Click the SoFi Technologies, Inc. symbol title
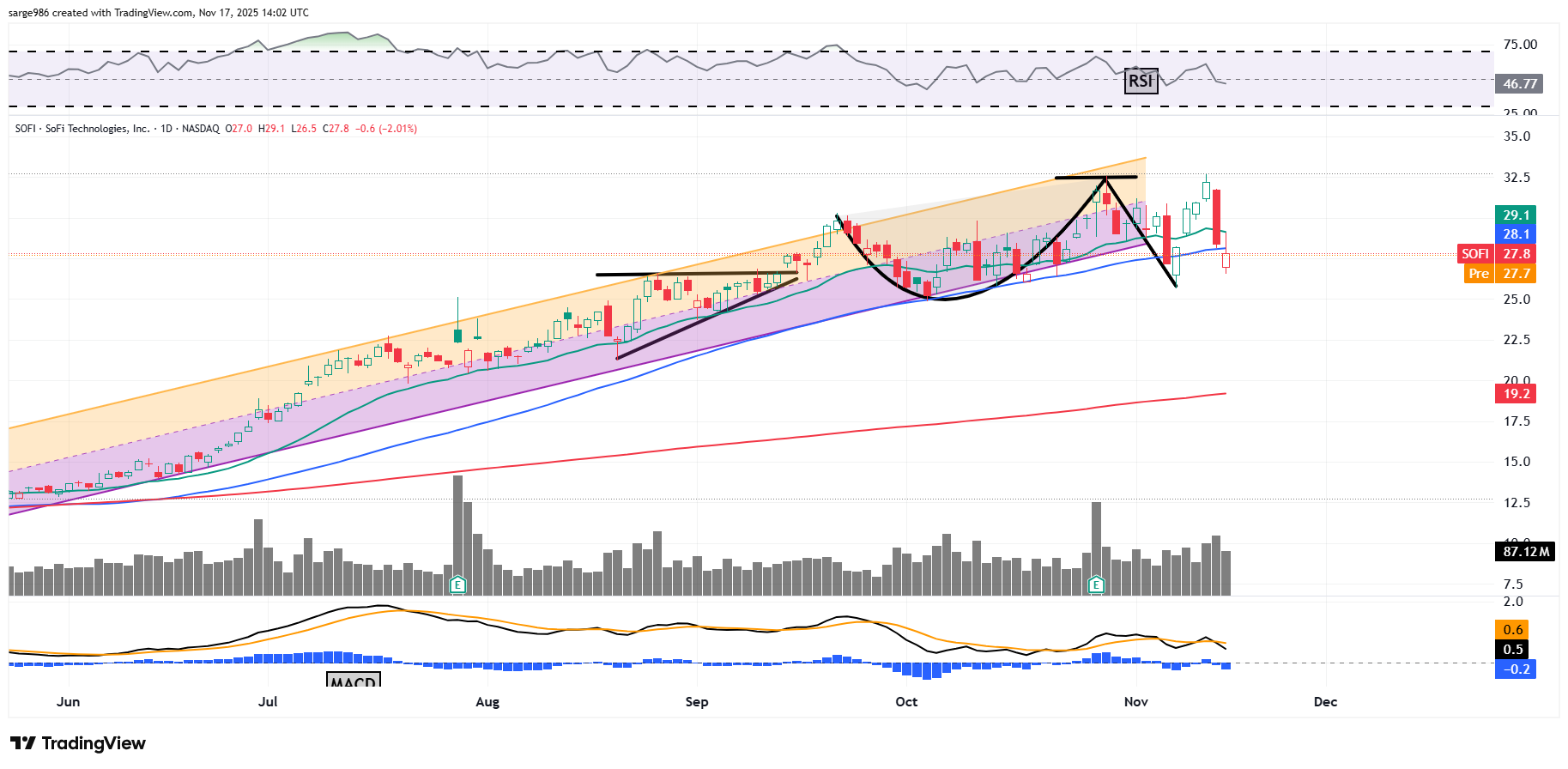This screenshot has width=1568, height=769. (97, 129)
